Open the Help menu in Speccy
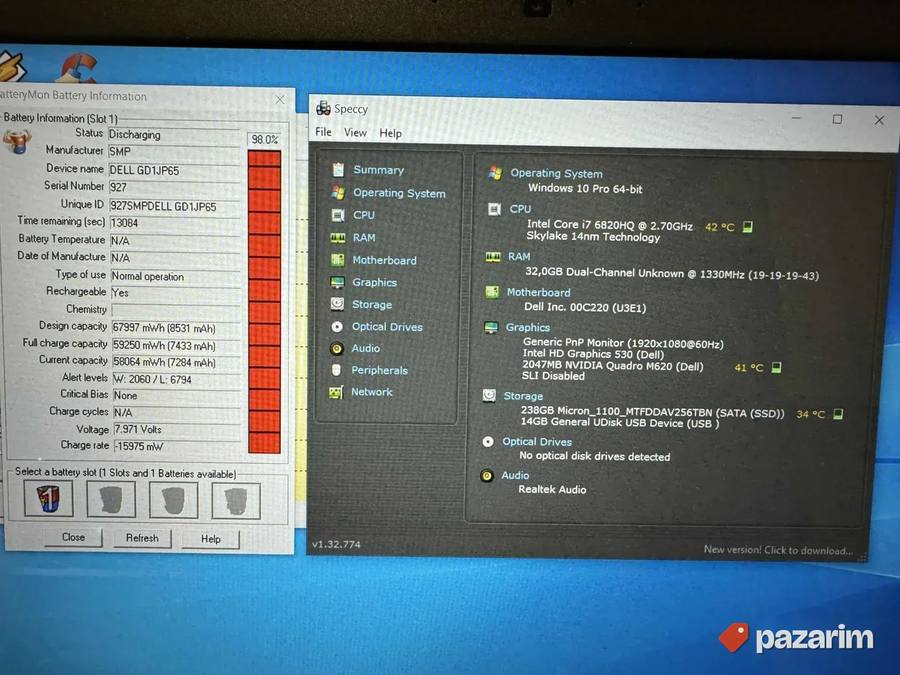The height and width of the screenshot is (675, 900). point(390,133)
